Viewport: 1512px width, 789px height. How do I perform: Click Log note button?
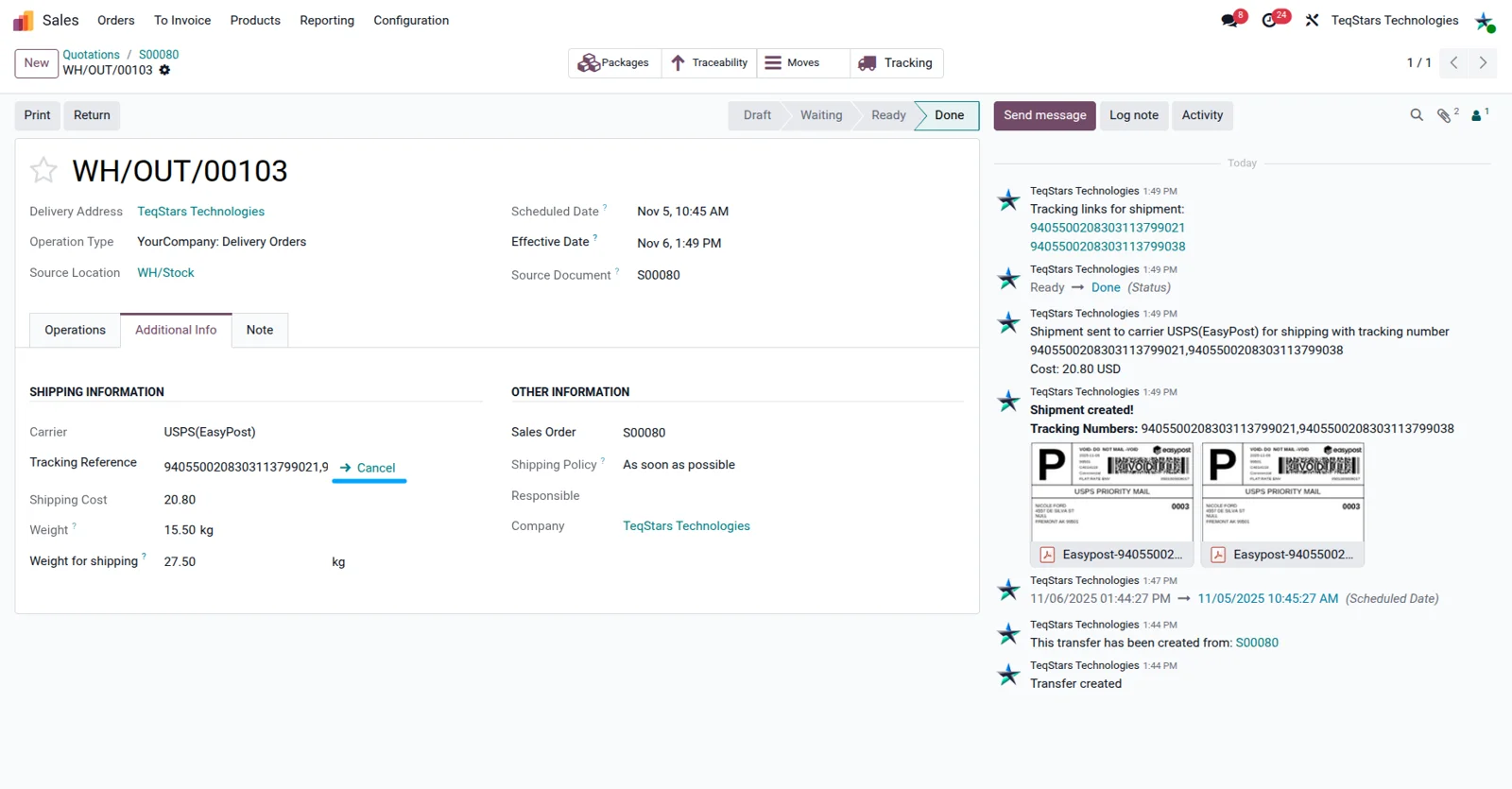pos(1134,115)
